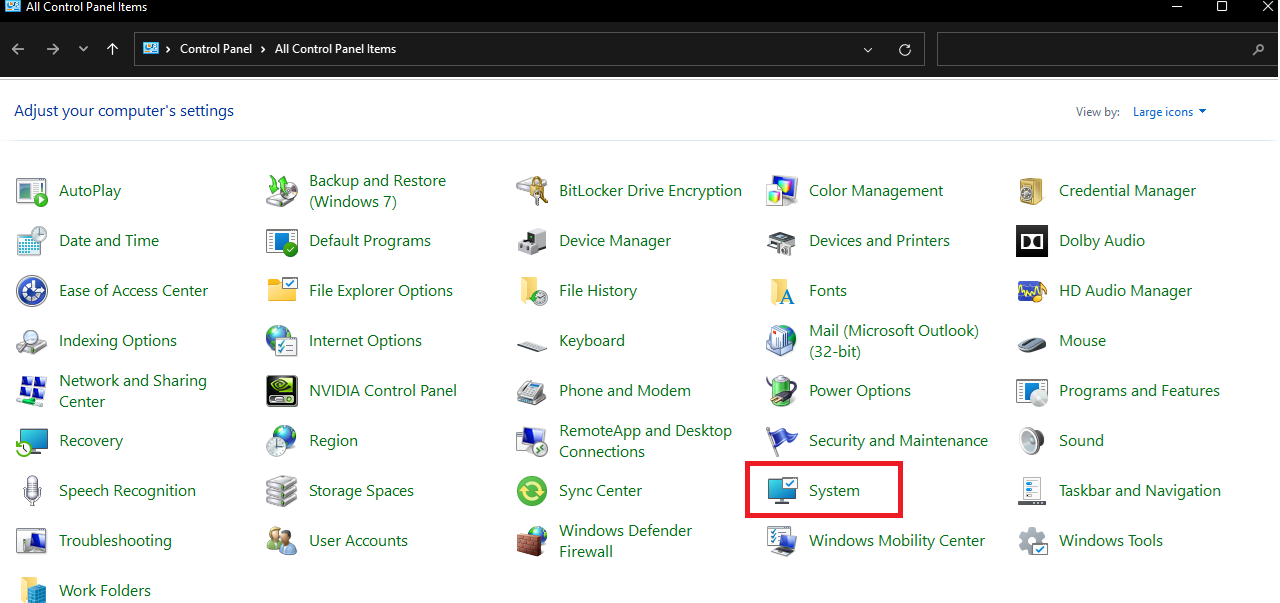The width and height of the screenshot is (1280, 603).
Task: Open the Recent locations dropdown arrow
Action: [x=83, y=49]
